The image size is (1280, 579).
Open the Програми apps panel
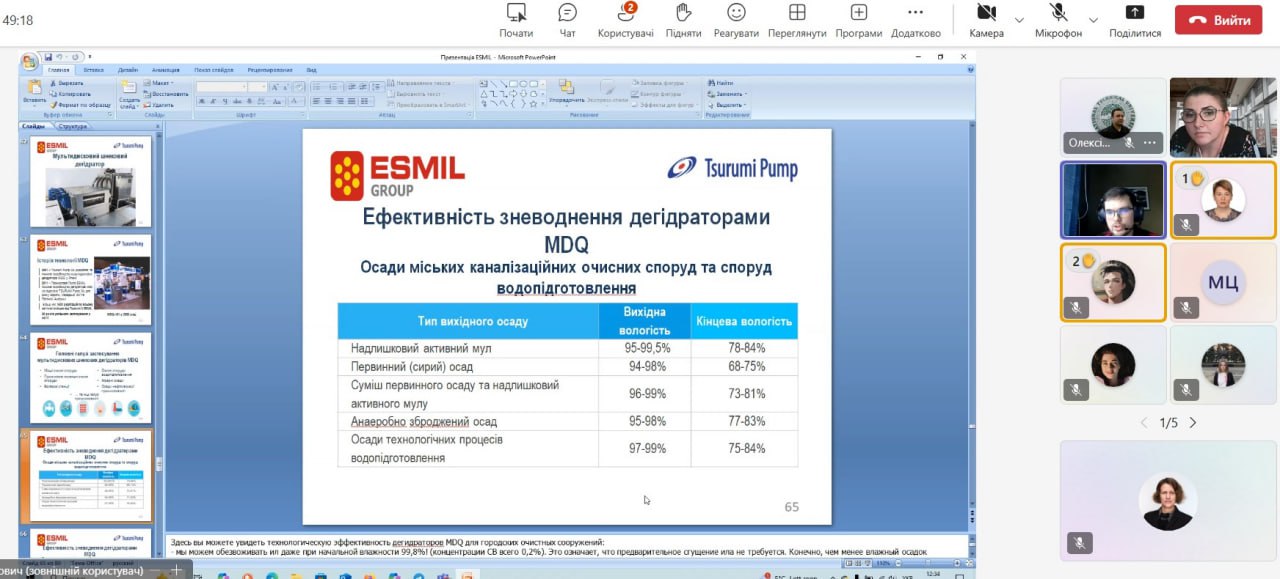(x=858, y=20)
